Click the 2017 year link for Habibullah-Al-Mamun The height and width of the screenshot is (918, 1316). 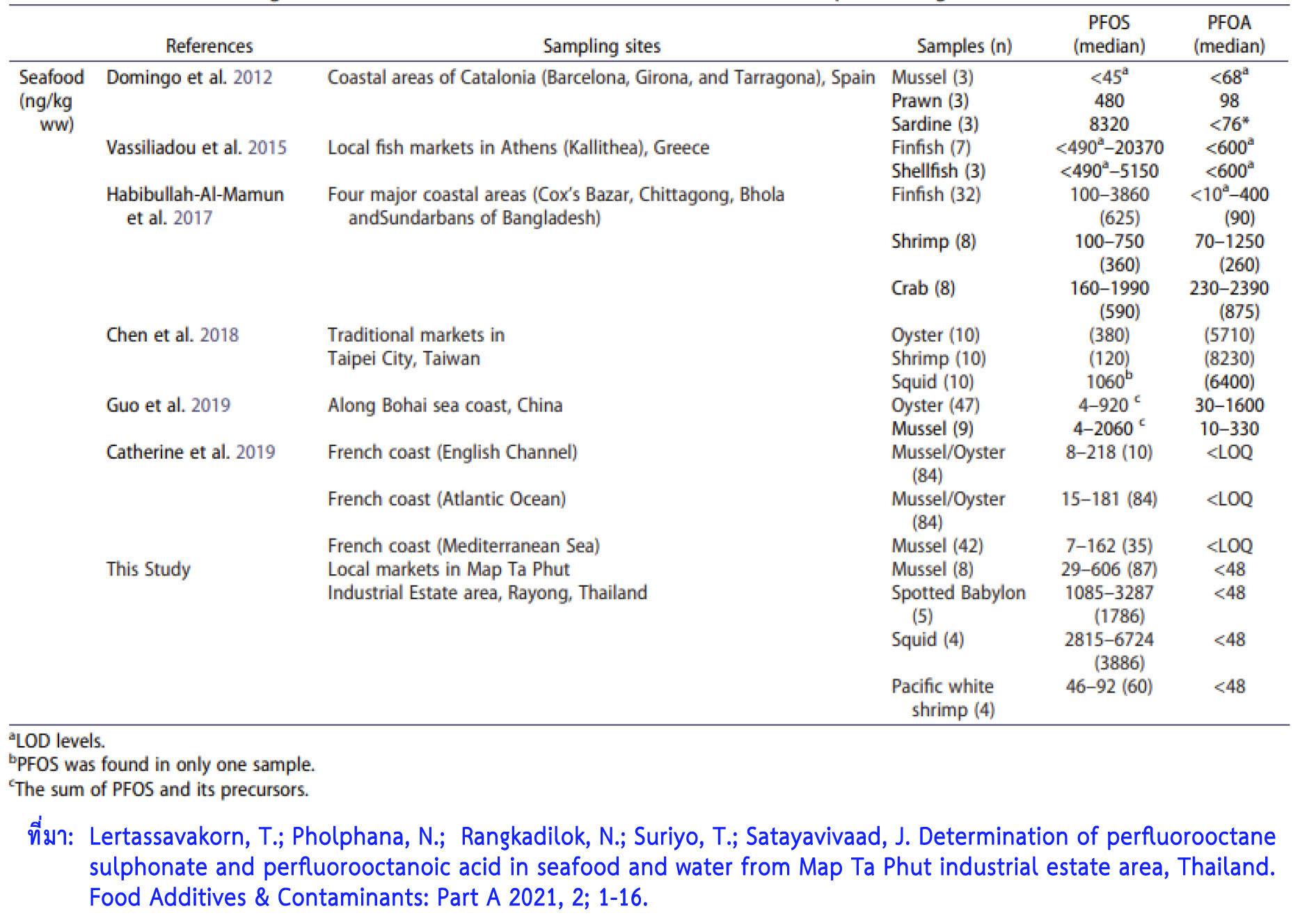pos(193,218)
